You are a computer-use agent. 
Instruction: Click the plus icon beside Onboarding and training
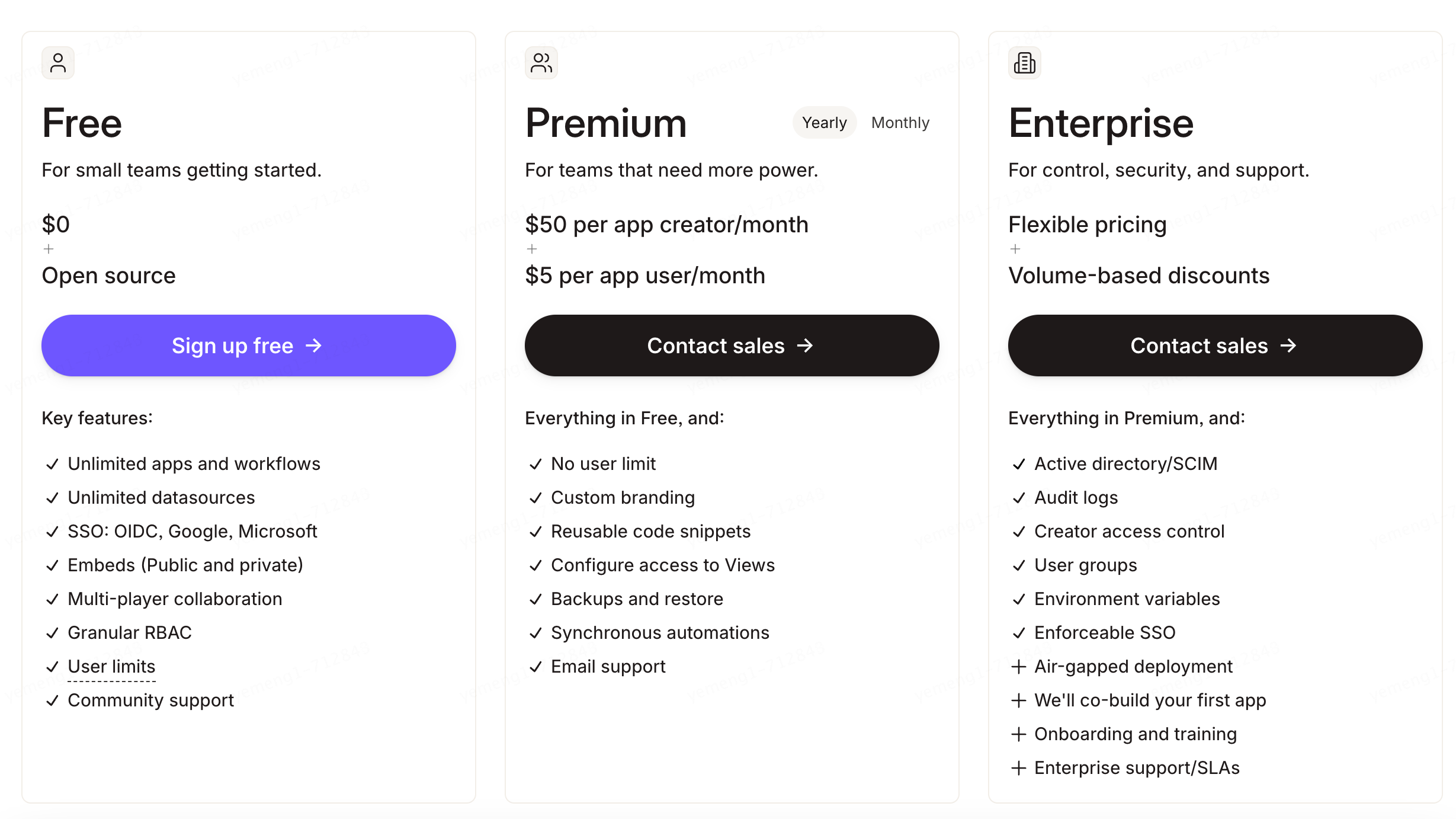[x=1018, y=734]
